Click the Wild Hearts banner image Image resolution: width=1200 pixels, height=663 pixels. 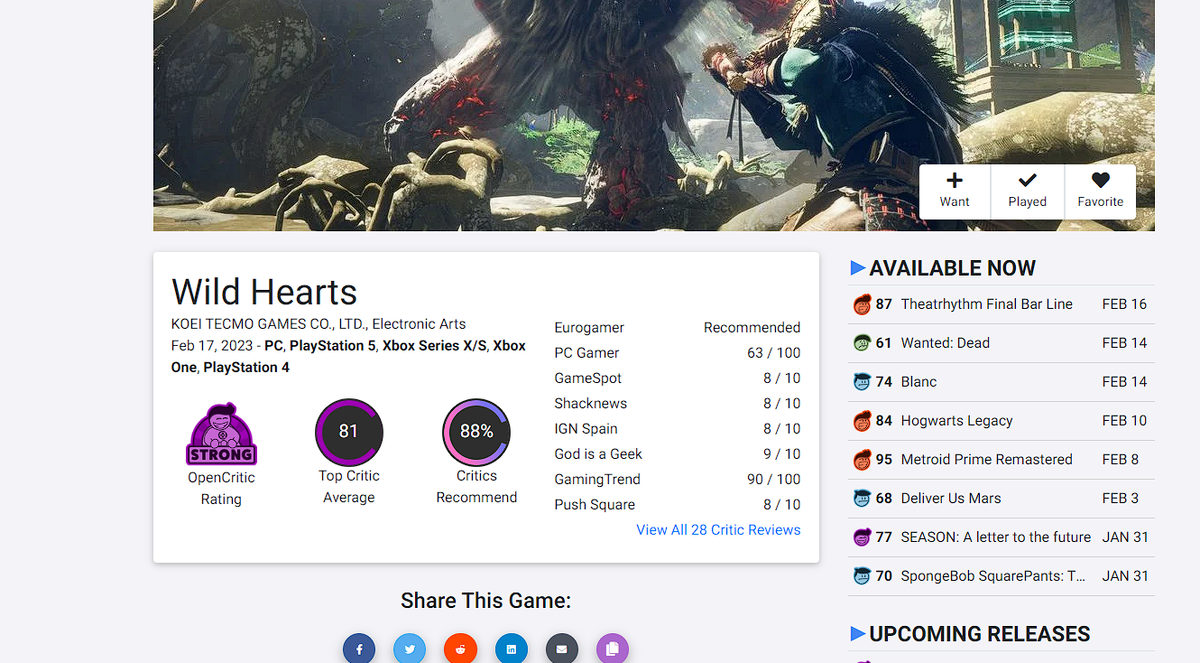tap(654, 115)
